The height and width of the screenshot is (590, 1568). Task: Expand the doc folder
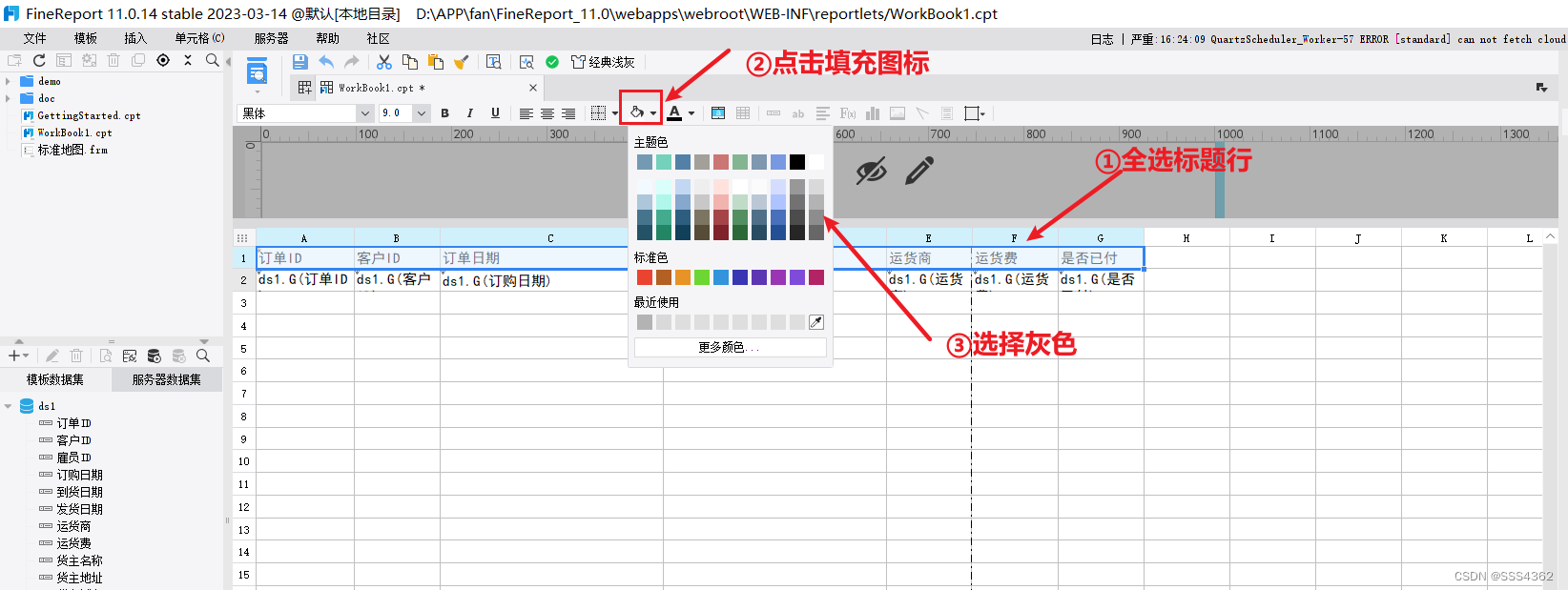(8, 99)
